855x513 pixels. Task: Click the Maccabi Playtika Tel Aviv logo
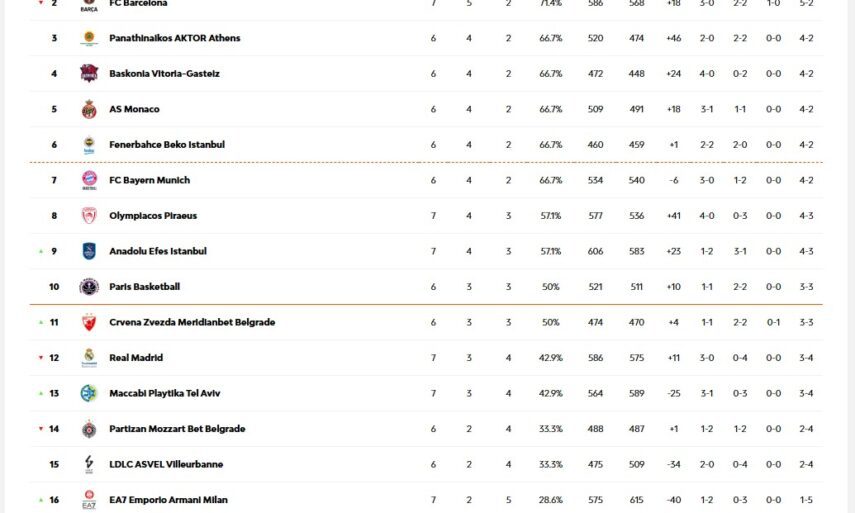coord(89,394)
